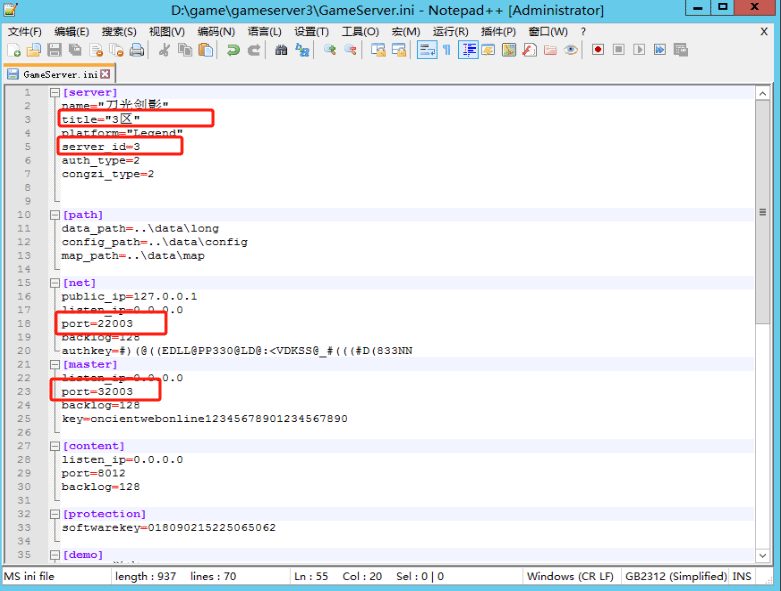This screenshot has width=781, height=591.
Task: Start macro recording with red dot
Action: pyautogui.click(x=598, y=50)
